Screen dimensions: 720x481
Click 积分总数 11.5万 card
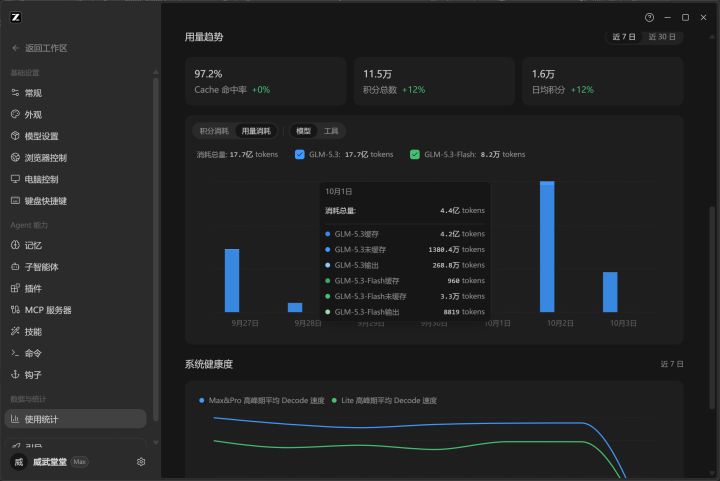coord(434,81)
